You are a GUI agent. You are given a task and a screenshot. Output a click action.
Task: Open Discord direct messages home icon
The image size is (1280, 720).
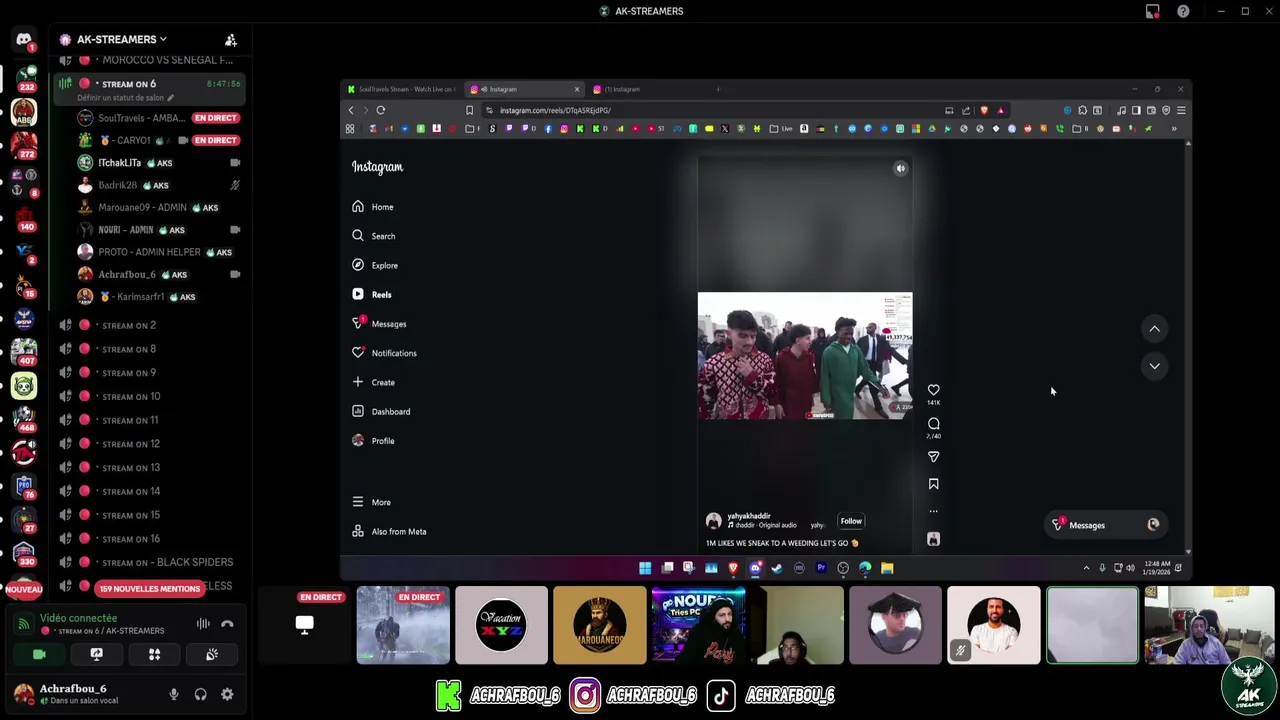coord(24,40)
